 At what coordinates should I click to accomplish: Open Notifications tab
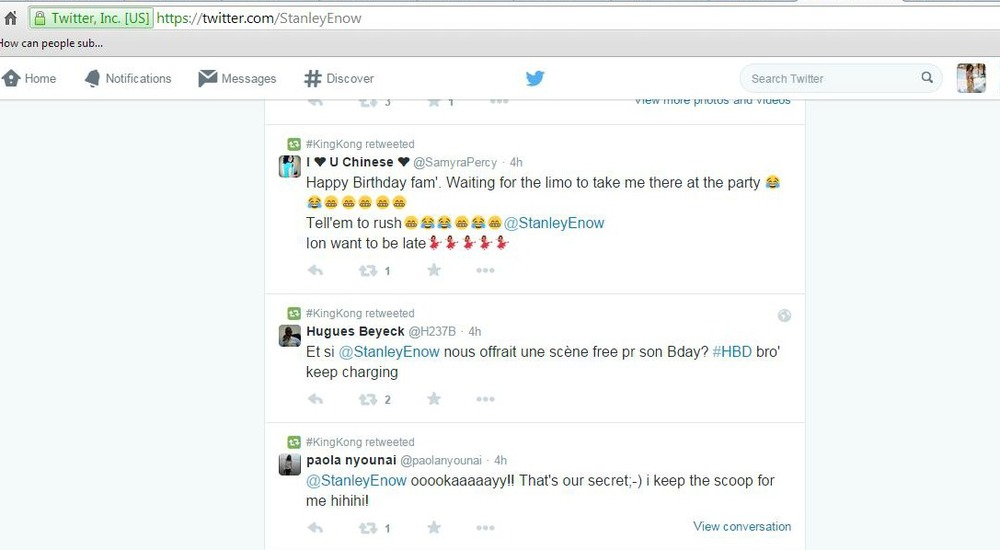(x=128, y=78)
